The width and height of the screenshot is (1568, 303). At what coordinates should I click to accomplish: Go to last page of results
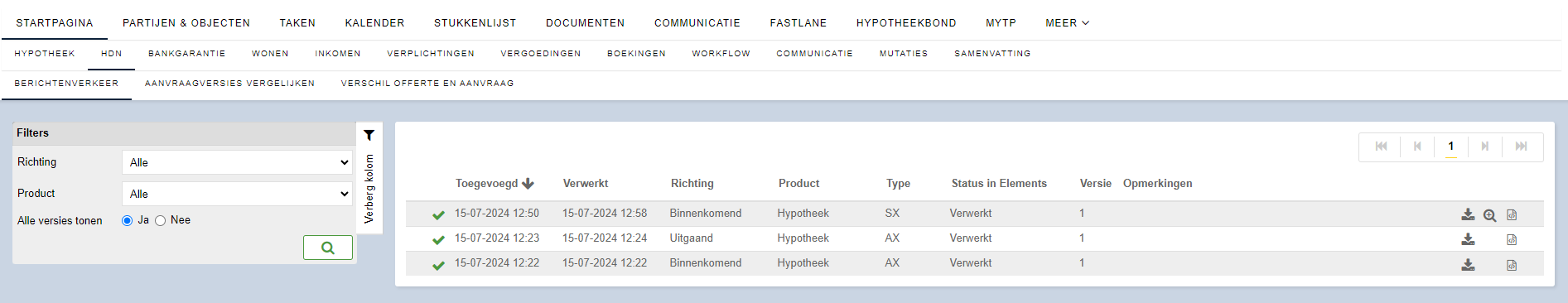pyautogui.click(x=1522, y=147)
